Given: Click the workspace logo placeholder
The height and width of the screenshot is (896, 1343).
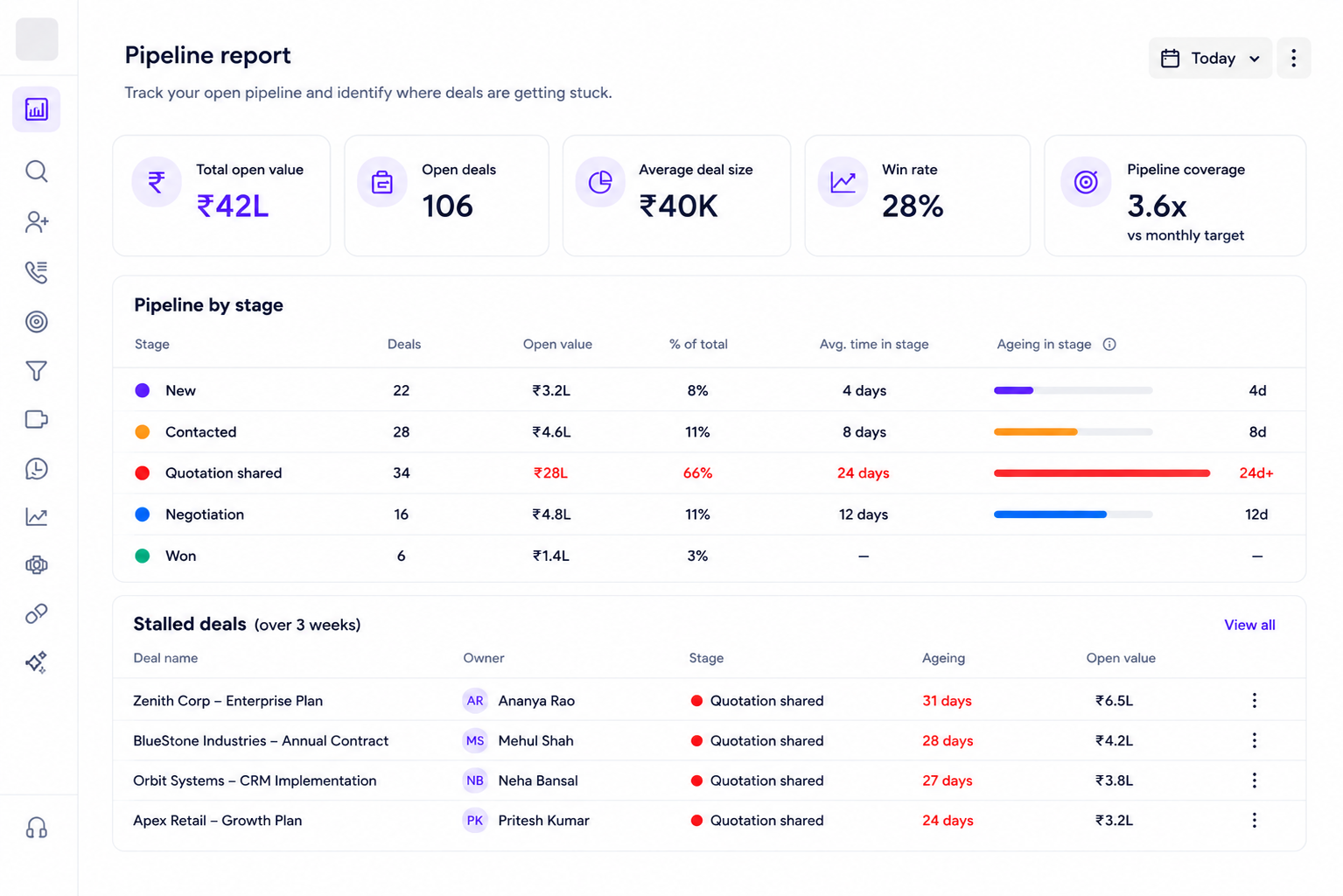Looking at the screenshot, I should (37, 39).
